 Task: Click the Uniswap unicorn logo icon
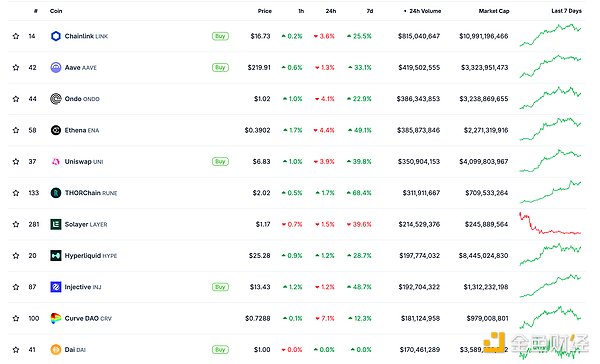pos(56,162)
